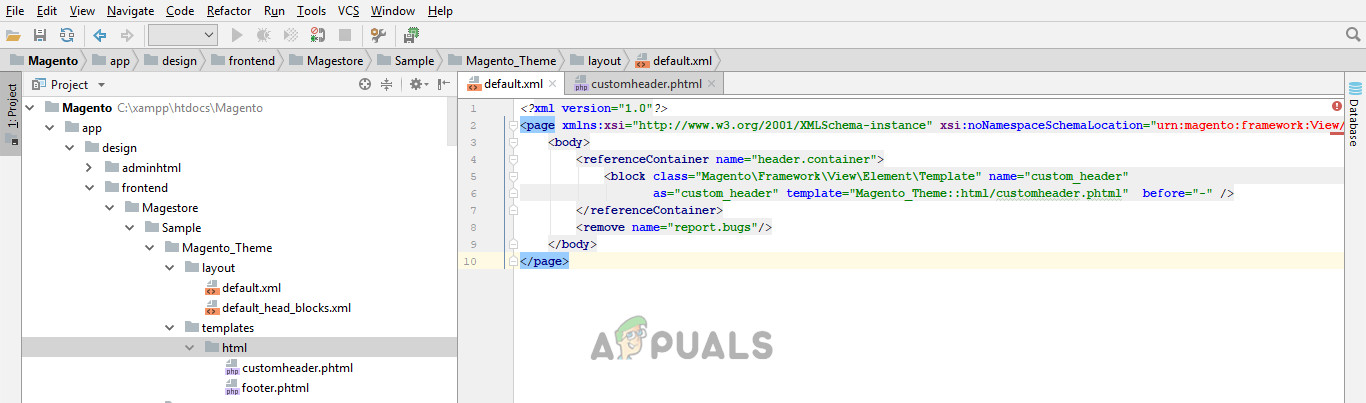This screenshot has height=403, width=1366.
Task: Click Collapse All in the Project panel
Action: pos(387,85)
